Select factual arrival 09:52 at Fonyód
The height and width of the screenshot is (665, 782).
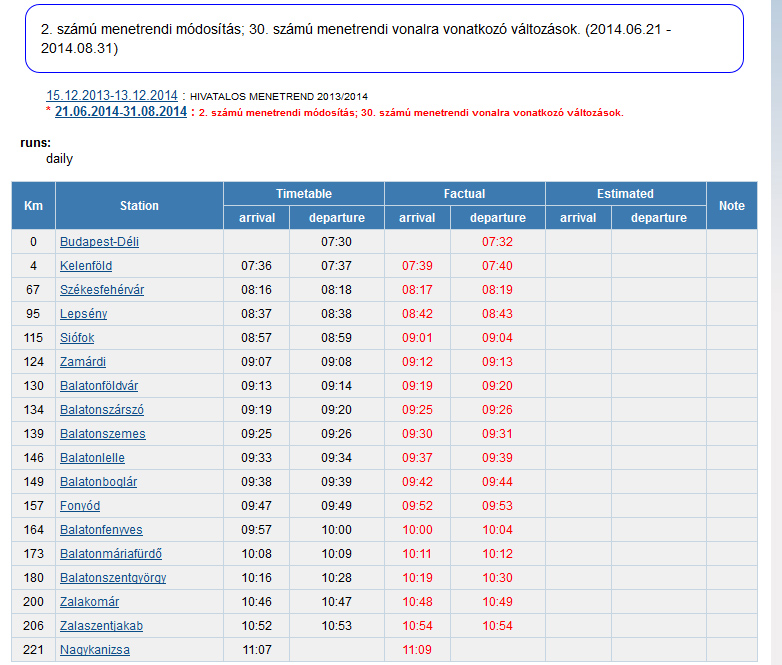click(x=417, y=506)
